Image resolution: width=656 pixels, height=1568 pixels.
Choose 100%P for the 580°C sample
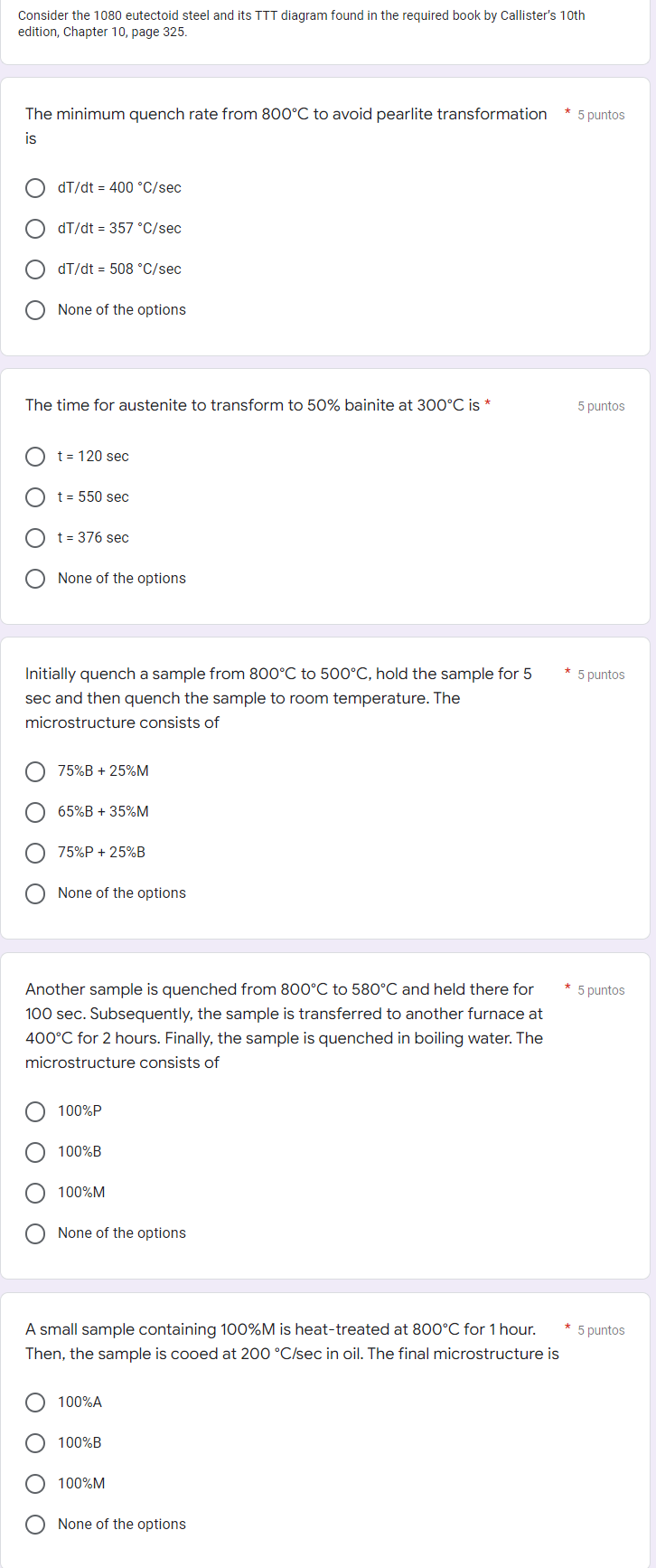coord(35,1111)
